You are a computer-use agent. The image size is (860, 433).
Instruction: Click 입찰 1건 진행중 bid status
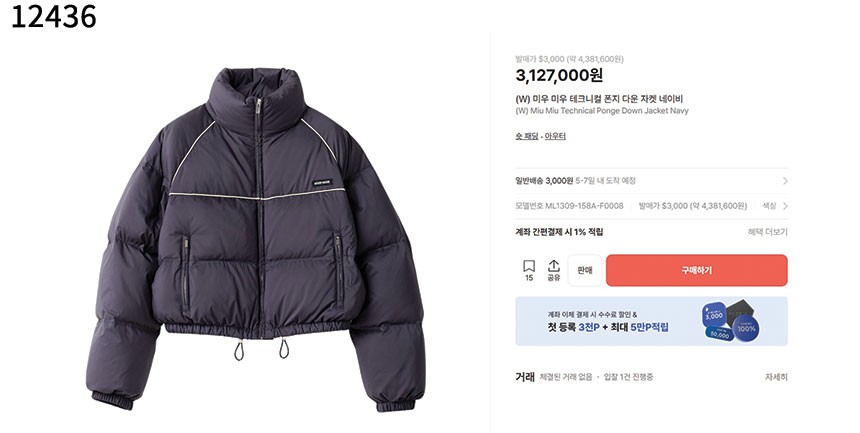point(629,377)
